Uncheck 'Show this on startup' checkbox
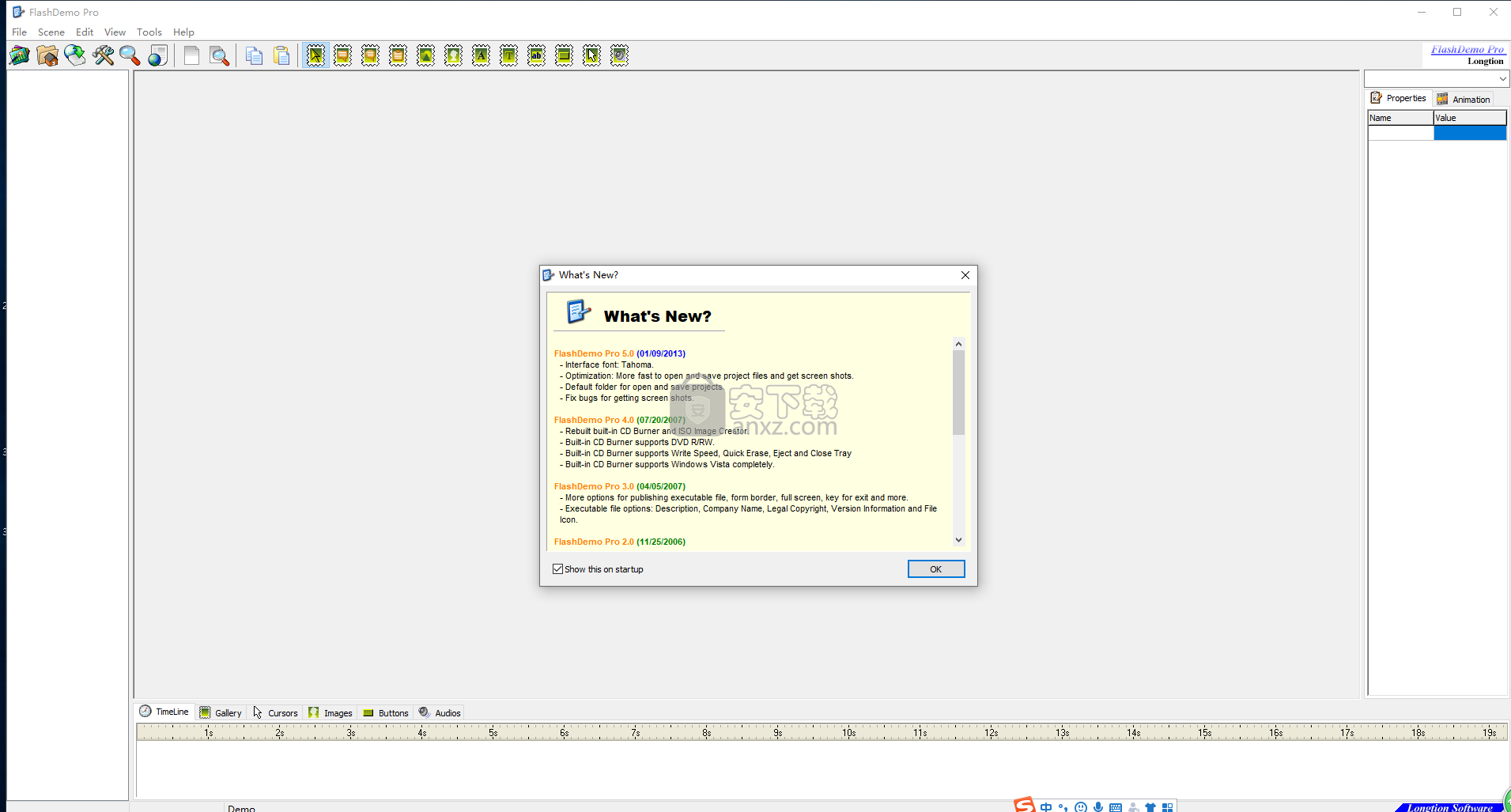Image resolution: width=1511 pixels, height=812 pixels. tap(557, 569)
